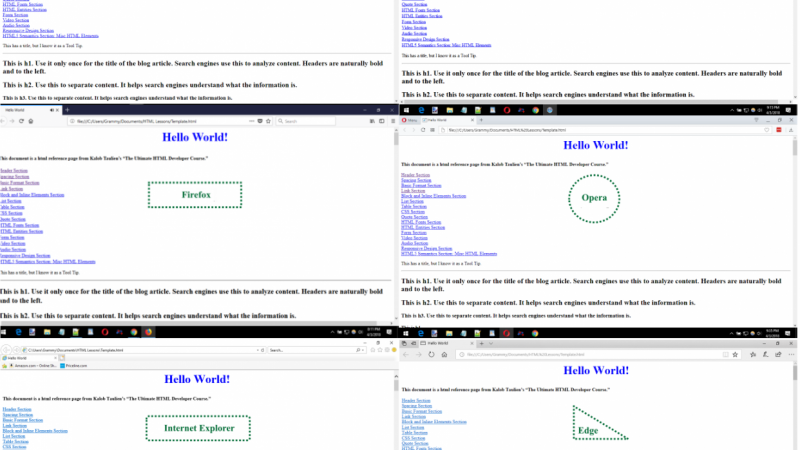Add a new tab in Opera

point(481,120)
